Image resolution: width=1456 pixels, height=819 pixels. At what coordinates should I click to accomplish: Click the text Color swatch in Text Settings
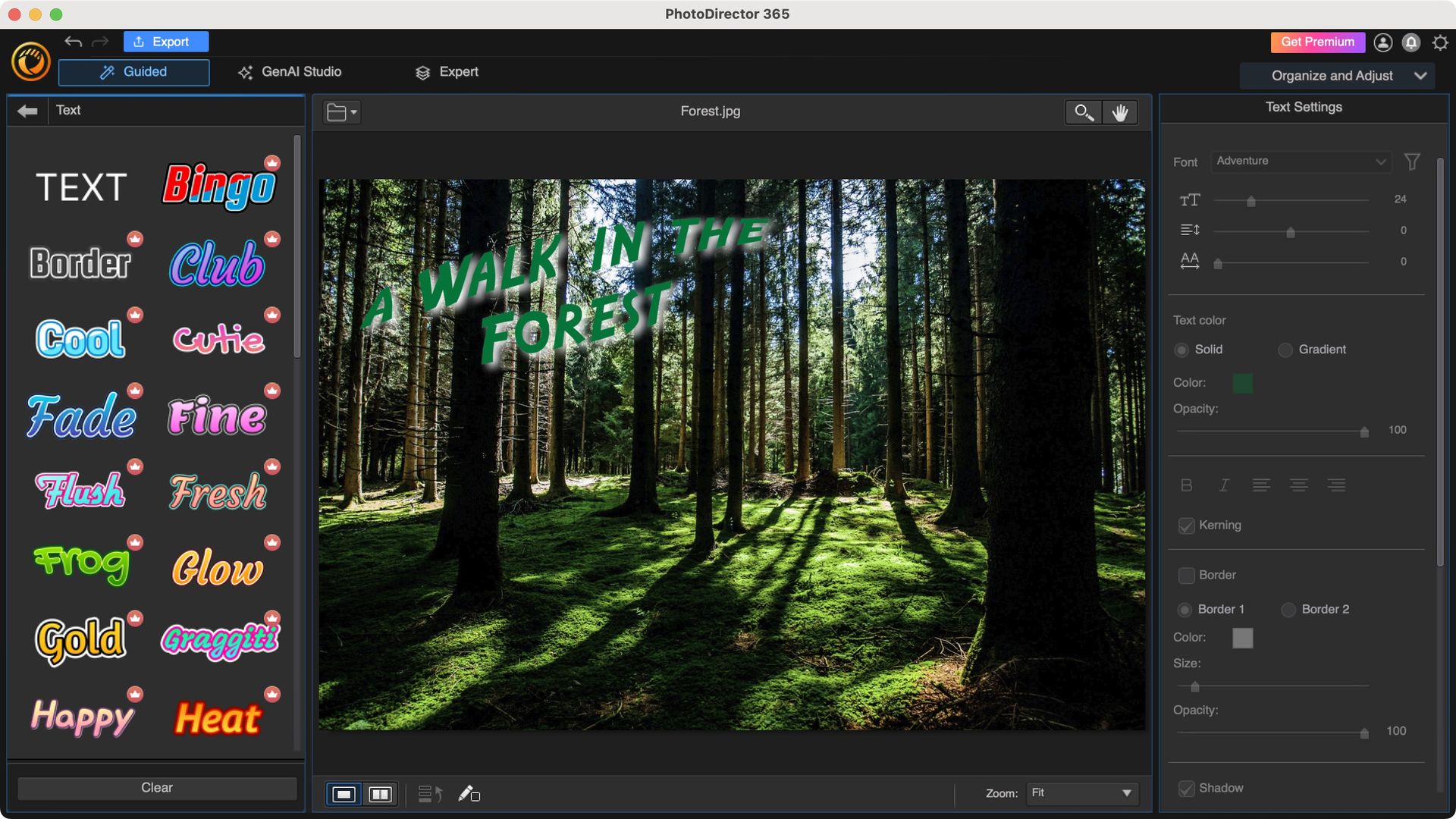pyautogui.click(x=1244, y=383)
